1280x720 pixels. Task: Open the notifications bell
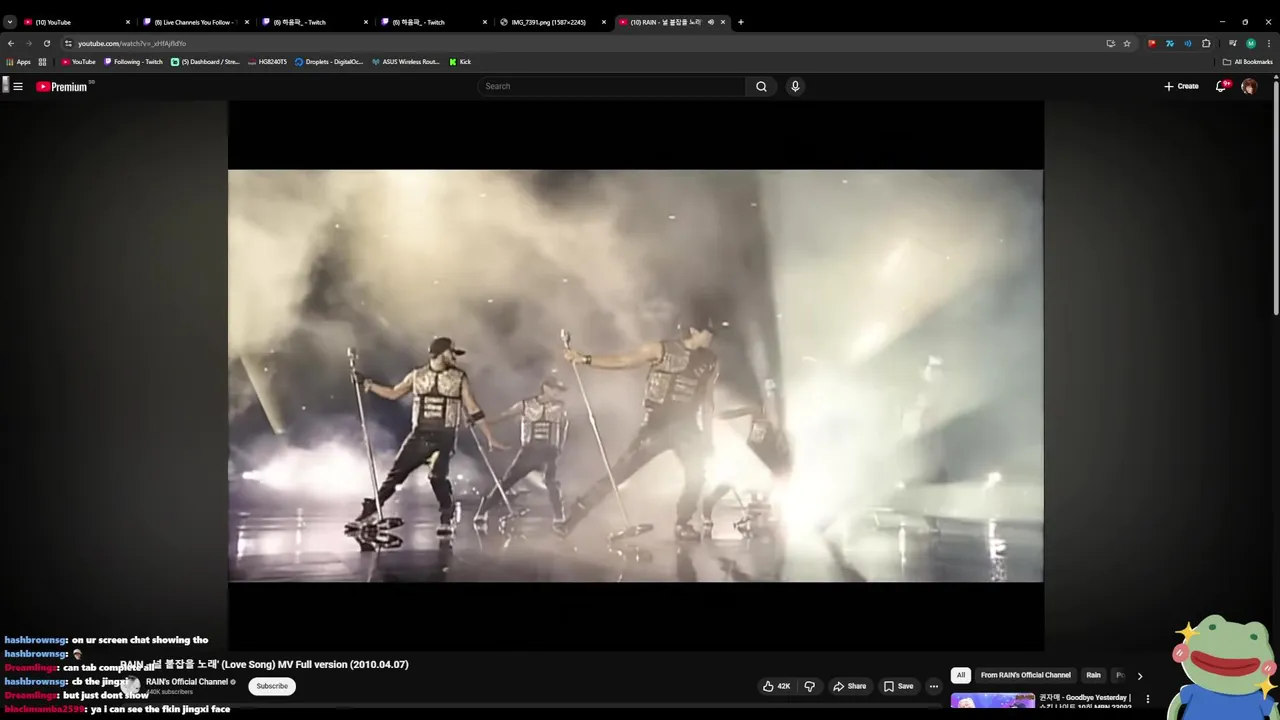[1221, 86]
